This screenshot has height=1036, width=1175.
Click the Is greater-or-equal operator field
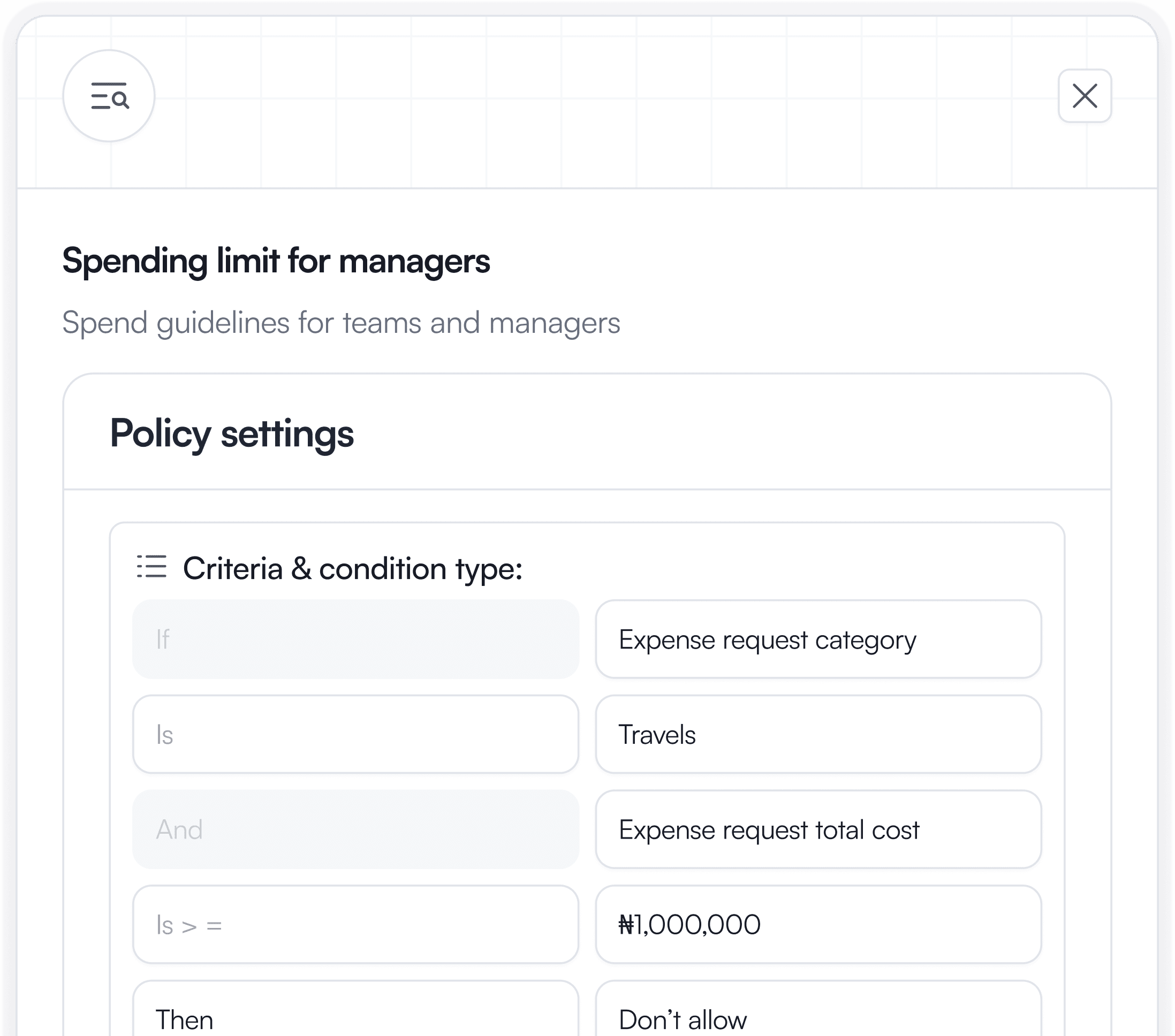coord(356,924)
